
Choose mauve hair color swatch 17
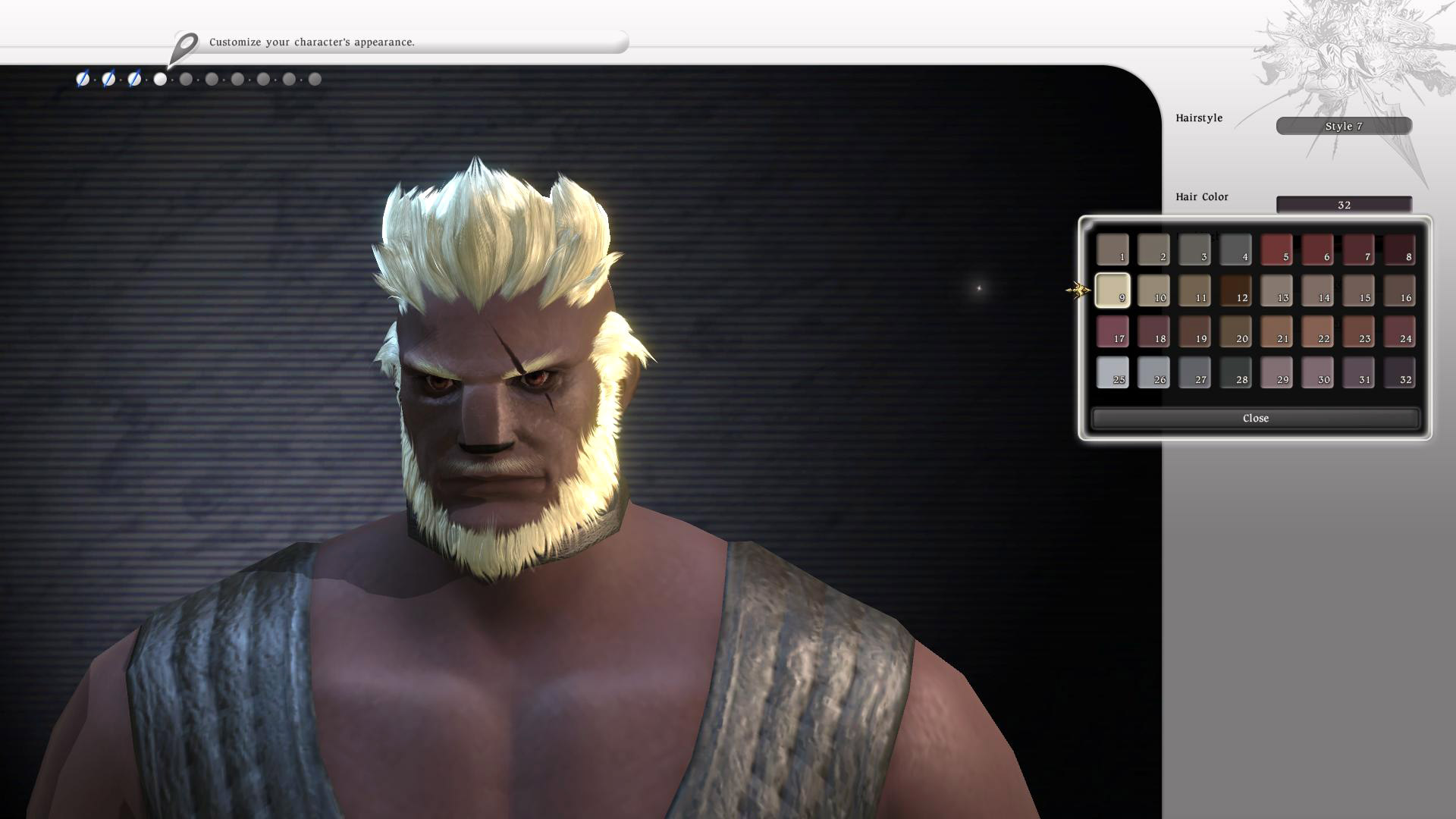tap(1112, 331)
